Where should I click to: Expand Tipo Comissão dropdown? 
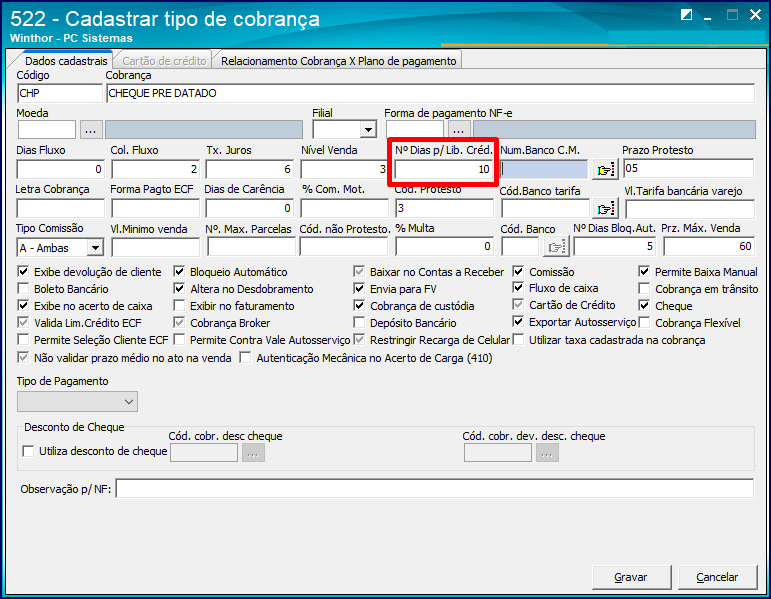click(x=95, y=247)
